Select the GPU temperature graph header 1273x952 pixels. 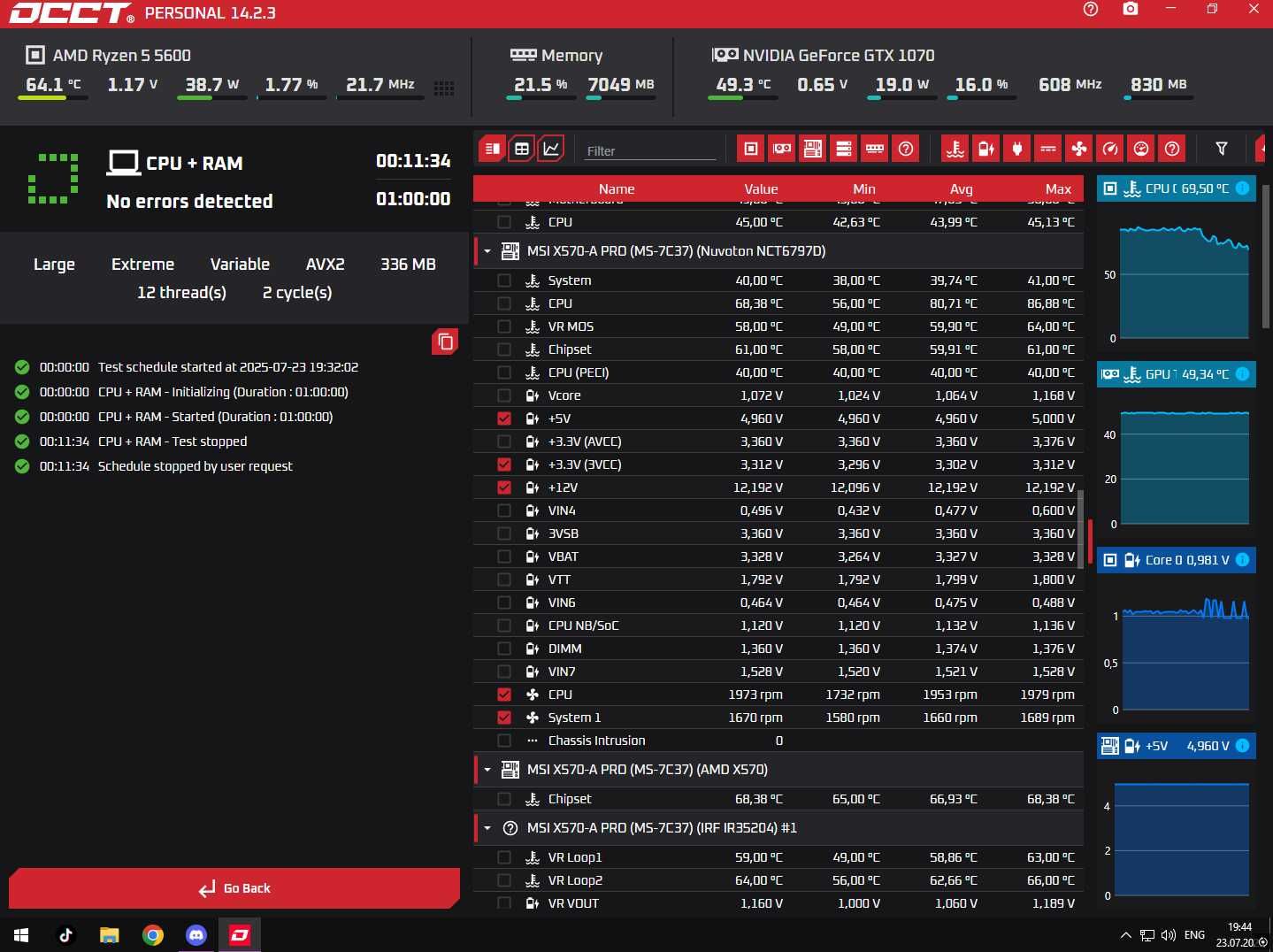[x=1177, y=374]
